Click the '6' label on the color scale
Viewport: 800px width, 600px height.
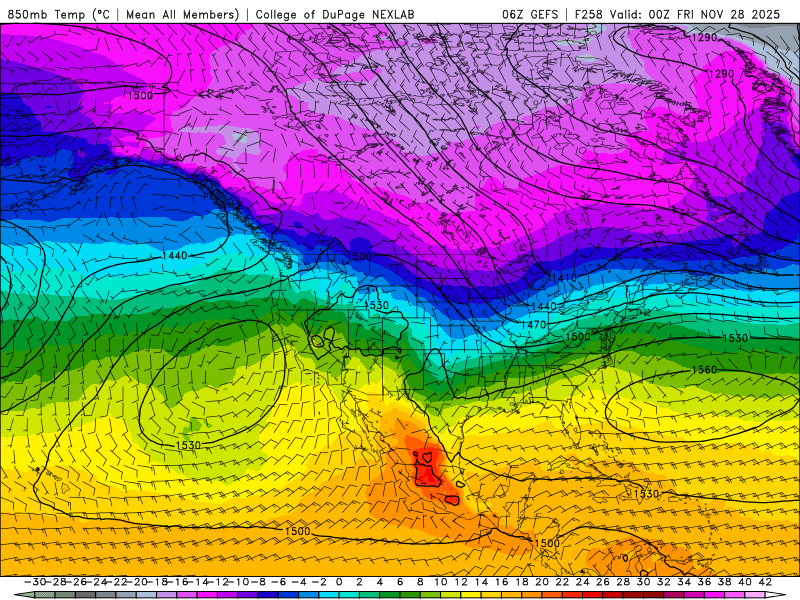click(x=399, y=582)
